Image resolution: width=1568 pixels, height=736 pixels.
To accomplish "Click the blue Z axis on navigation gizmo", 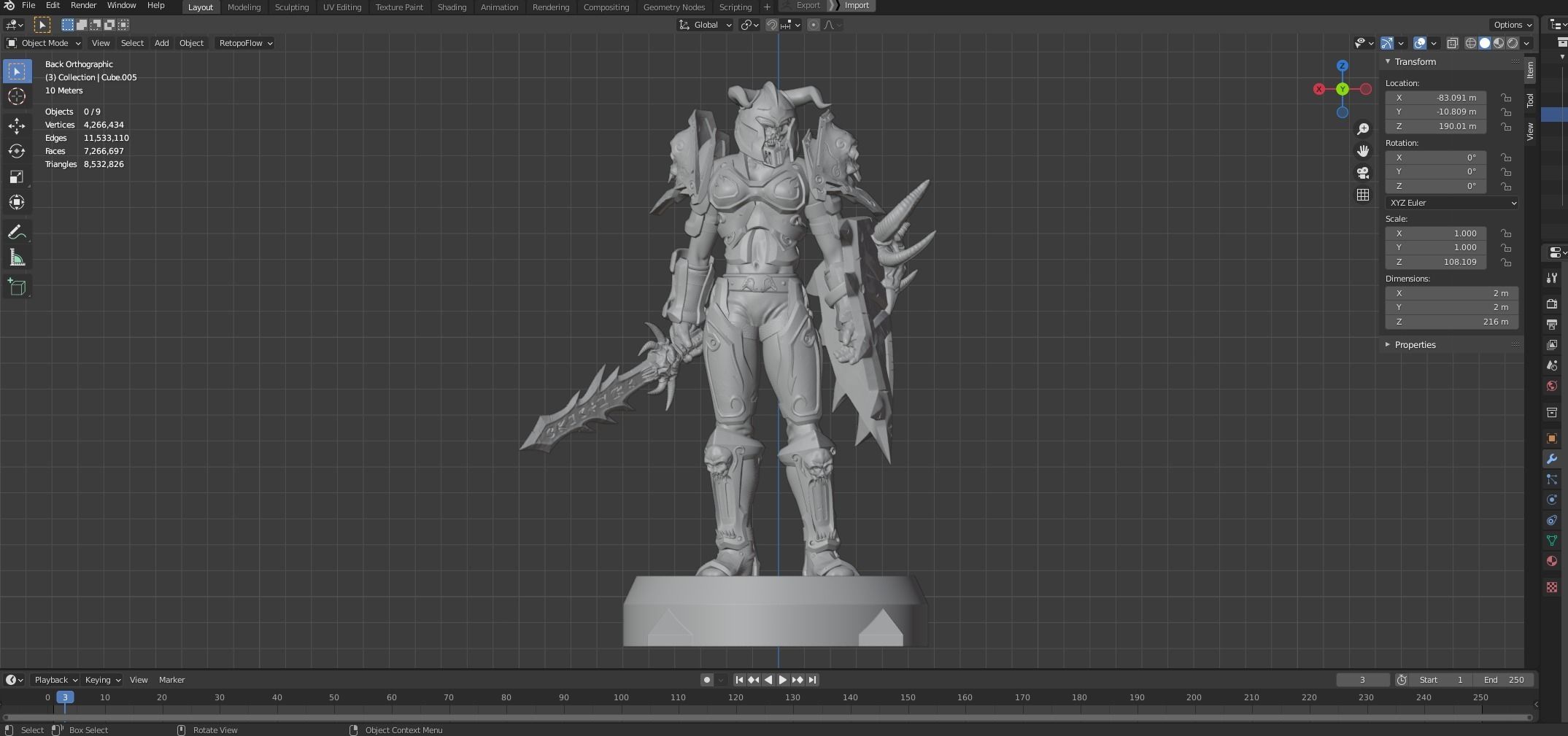I will [x=1342, y=66].
